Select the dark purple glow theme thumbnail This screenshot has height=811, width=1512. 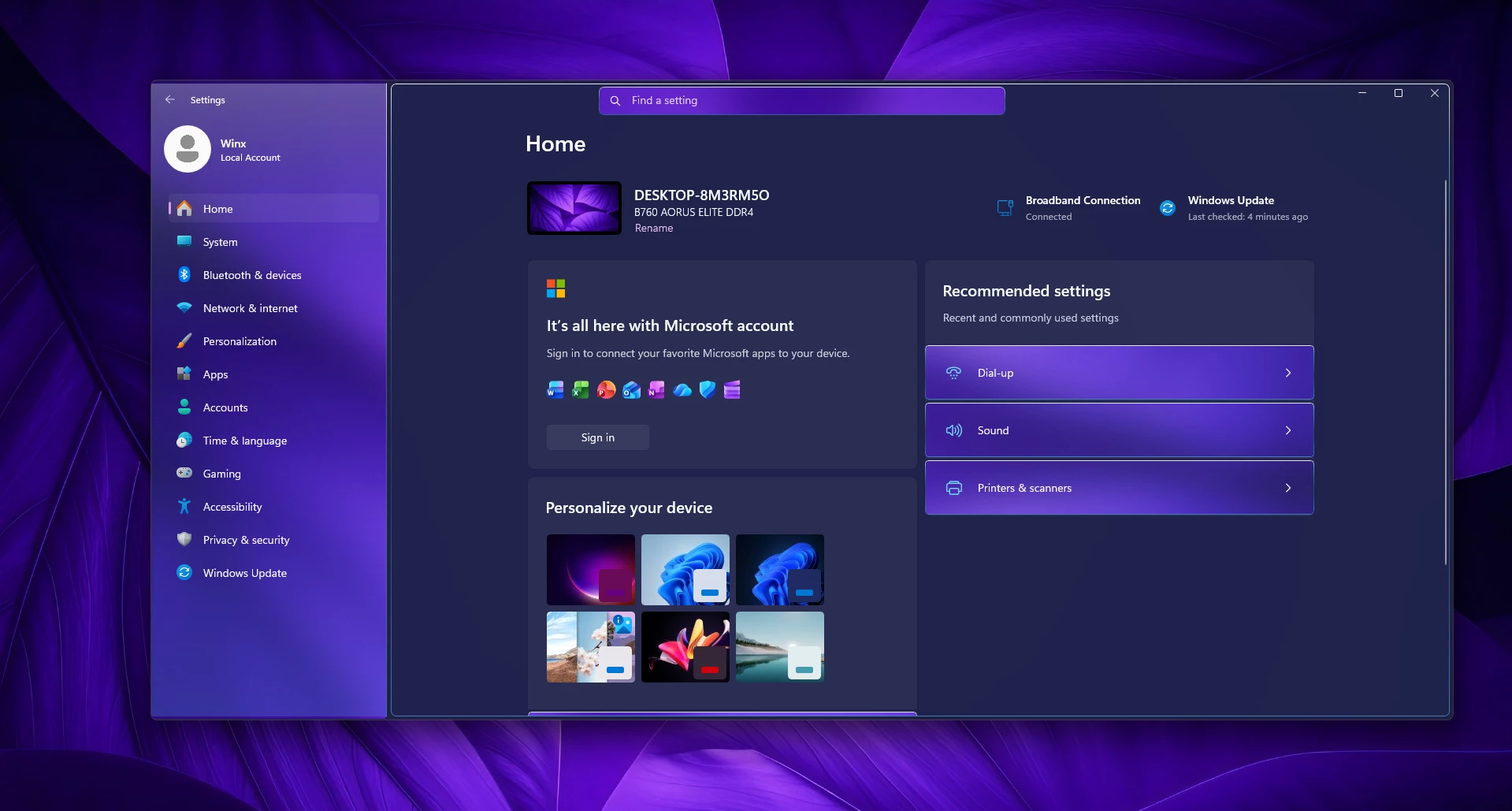(x=591, y=570)
